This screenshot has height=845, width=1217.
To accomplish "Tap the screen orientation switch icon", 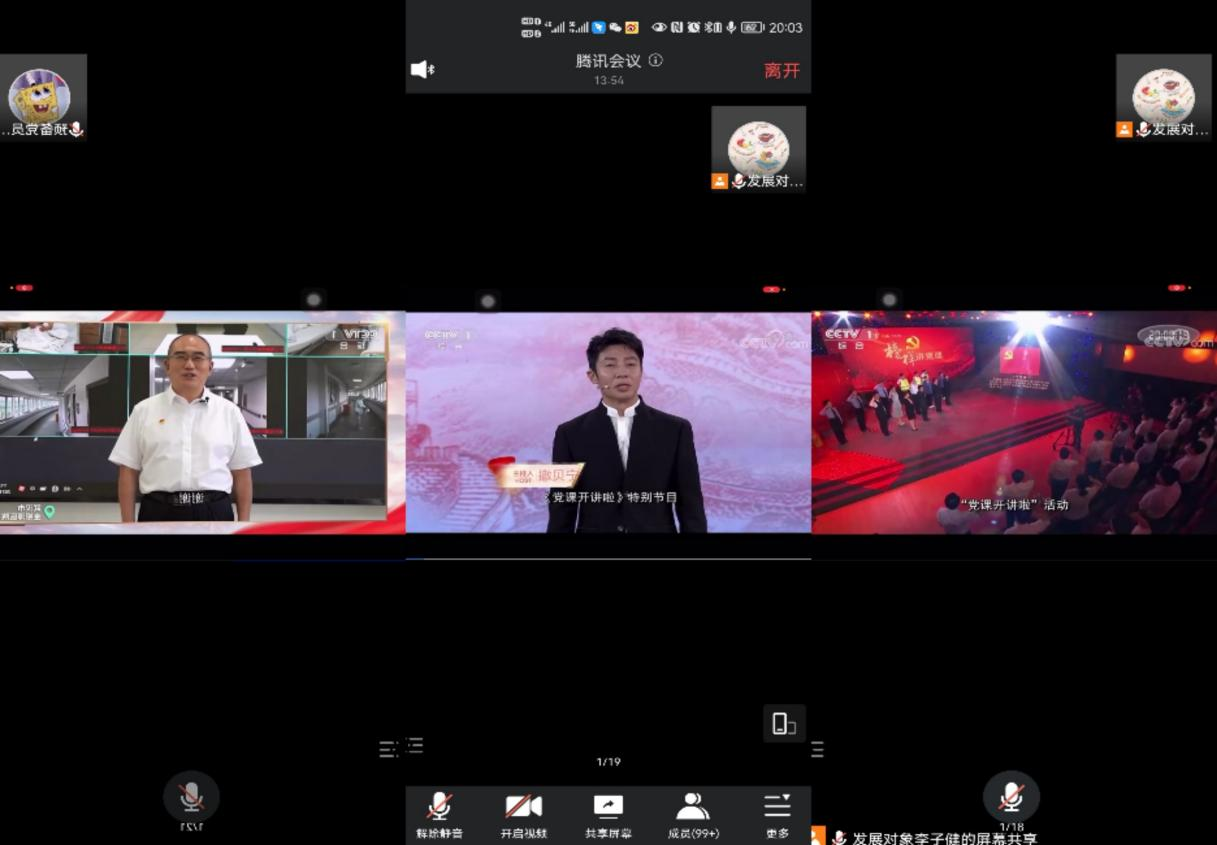I will (x=784, y=723).
